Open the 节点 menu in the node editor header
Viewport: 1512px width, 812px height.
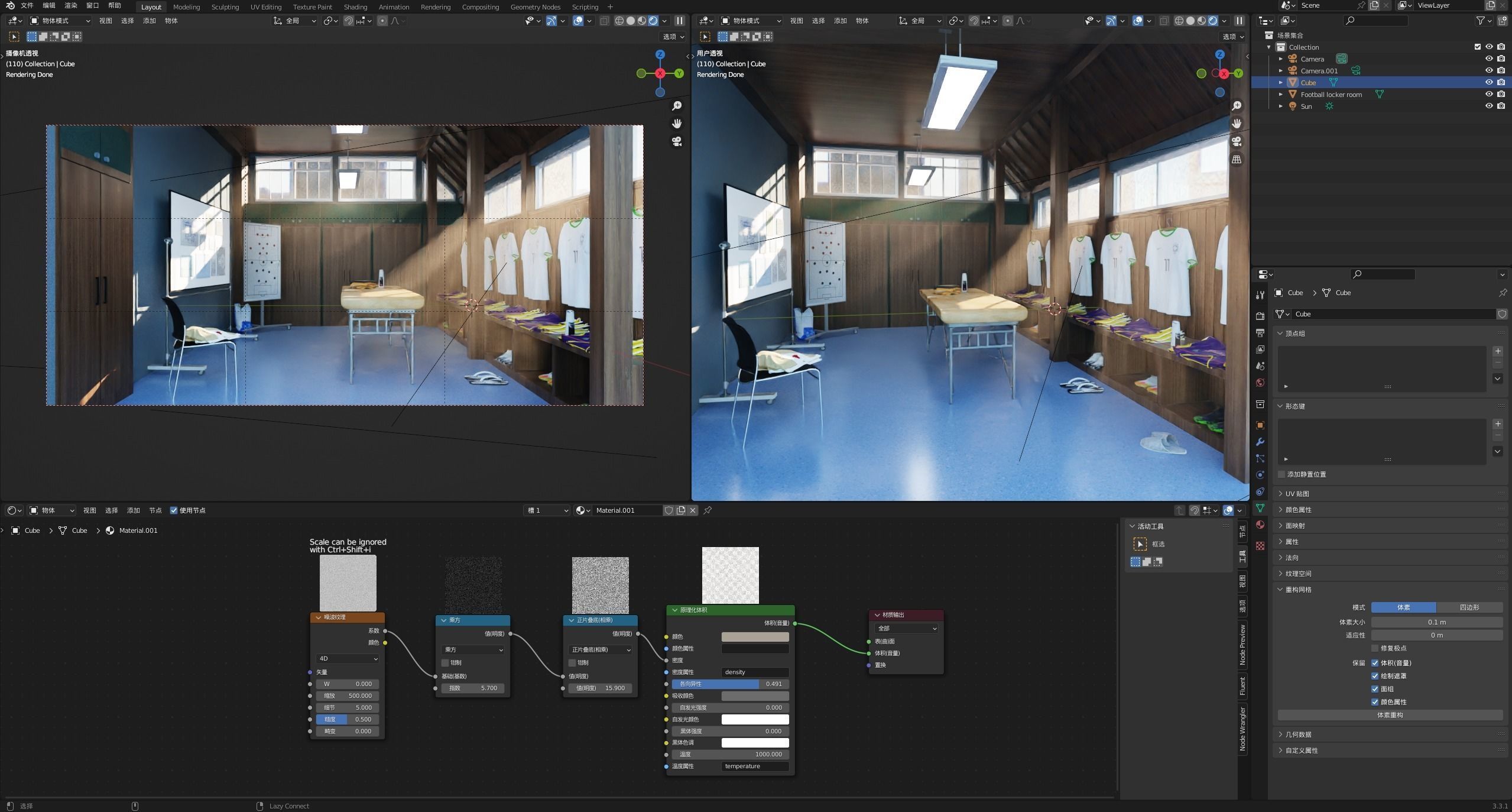tap(155, 510)
